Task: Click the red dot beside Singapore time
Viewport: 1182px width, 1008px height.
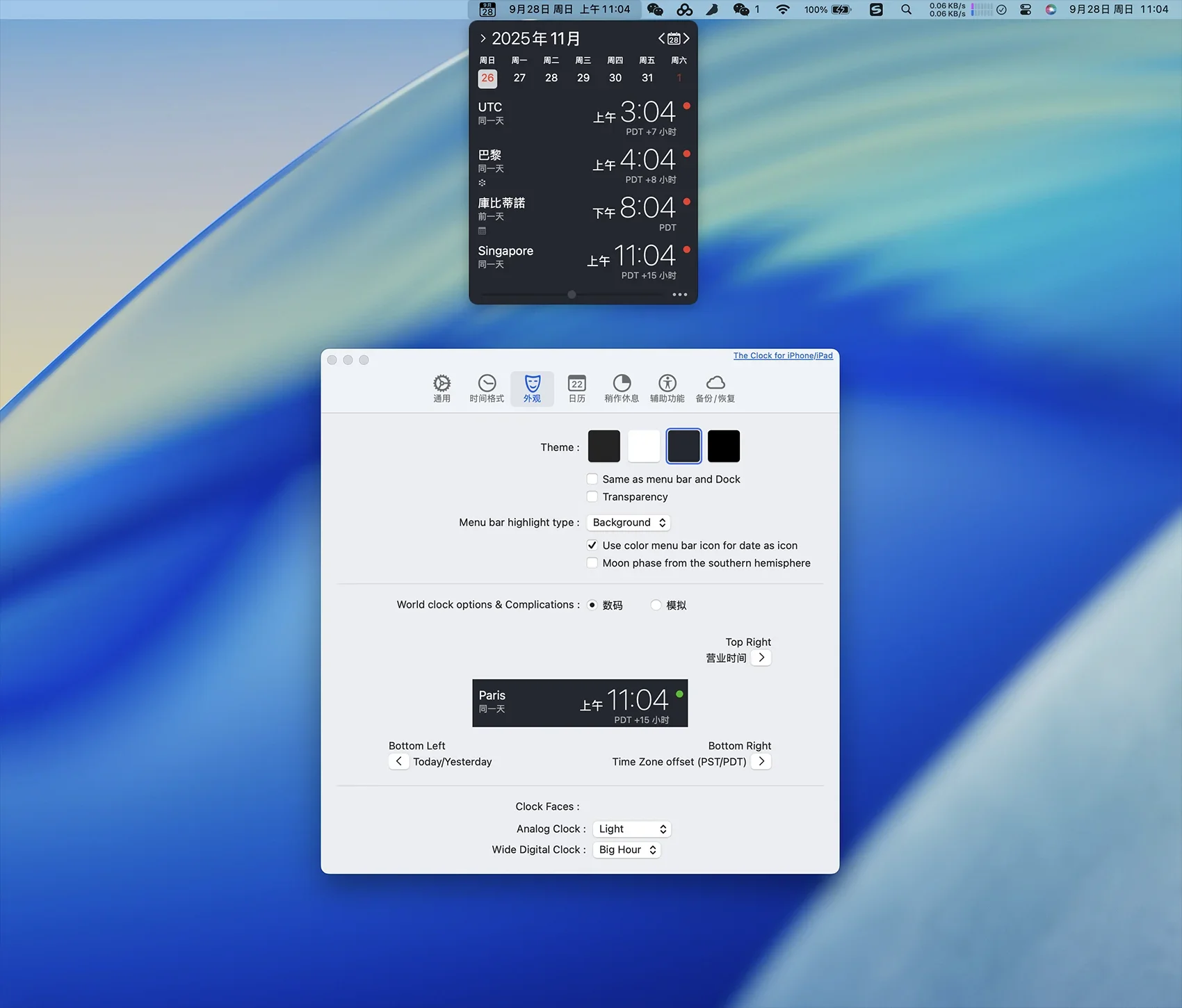Action: pos(687,250)
